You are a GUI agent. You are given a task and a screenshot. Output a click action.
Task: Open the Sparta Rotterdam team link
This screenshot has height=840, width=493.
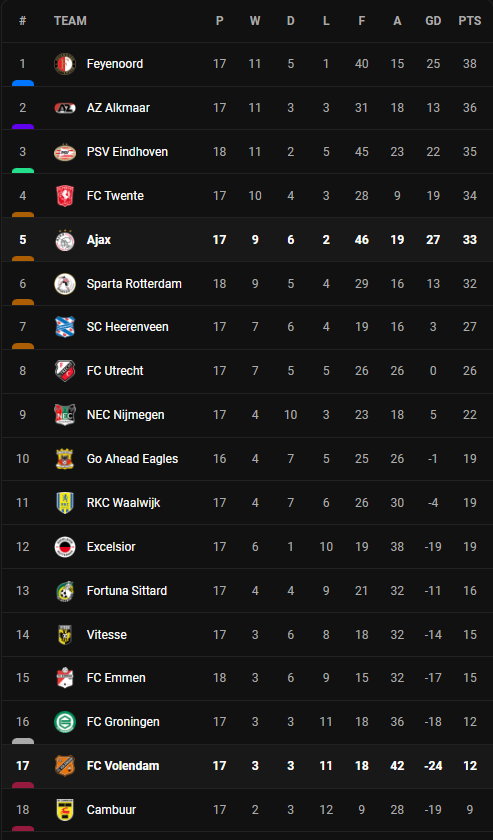[134, 283]
